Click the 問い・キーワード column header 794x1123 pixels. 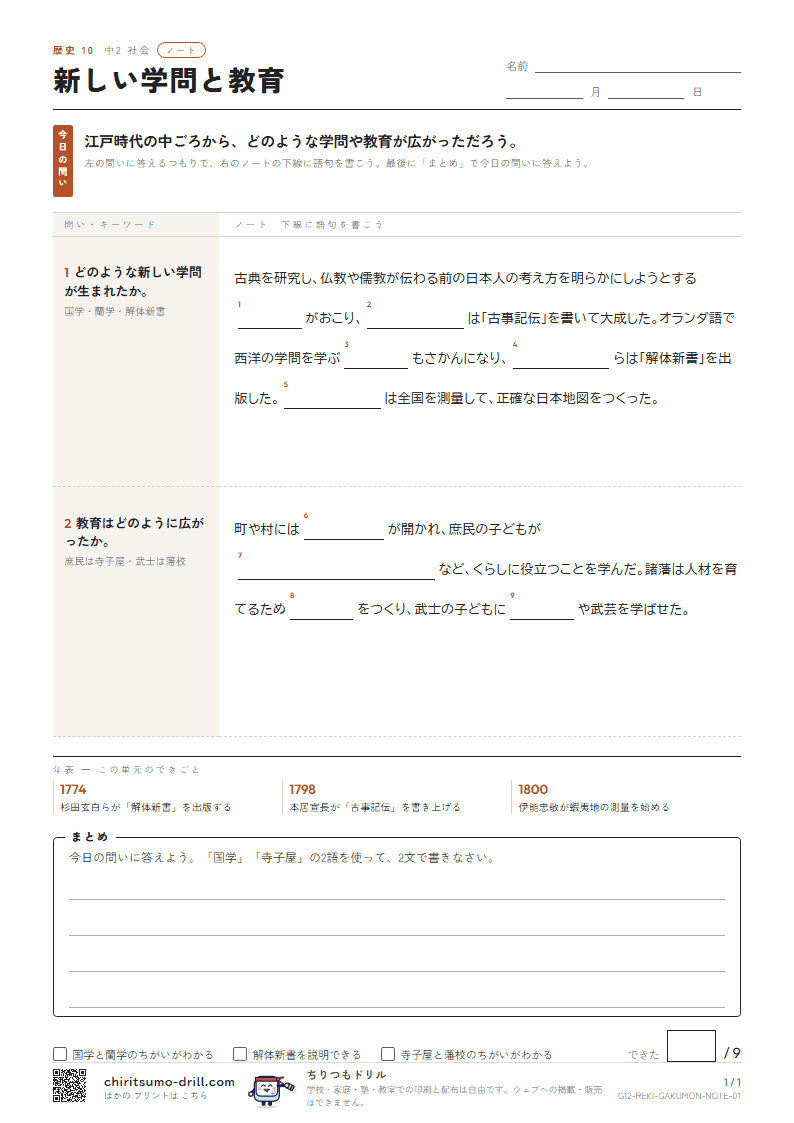point(110,224)
